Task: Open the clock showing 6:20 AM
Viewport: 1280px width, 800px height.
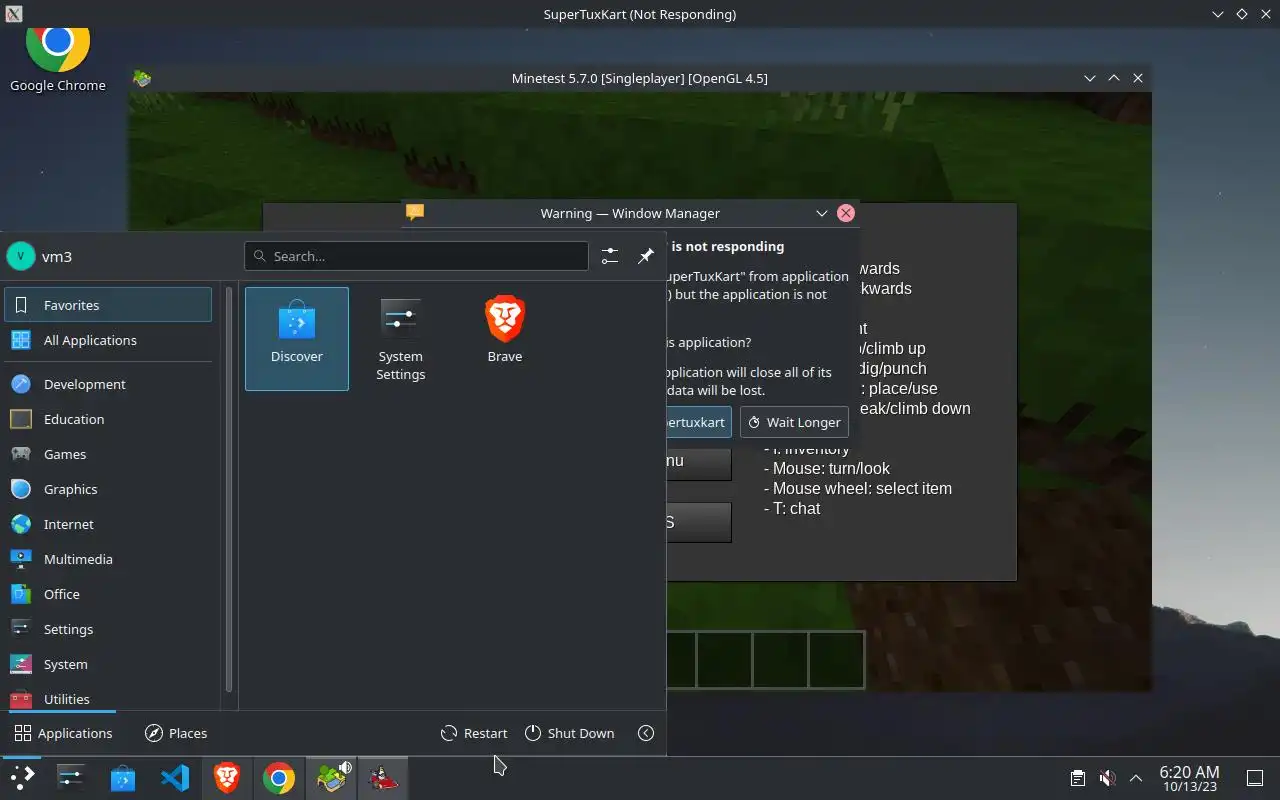Action: [1189, 778]
